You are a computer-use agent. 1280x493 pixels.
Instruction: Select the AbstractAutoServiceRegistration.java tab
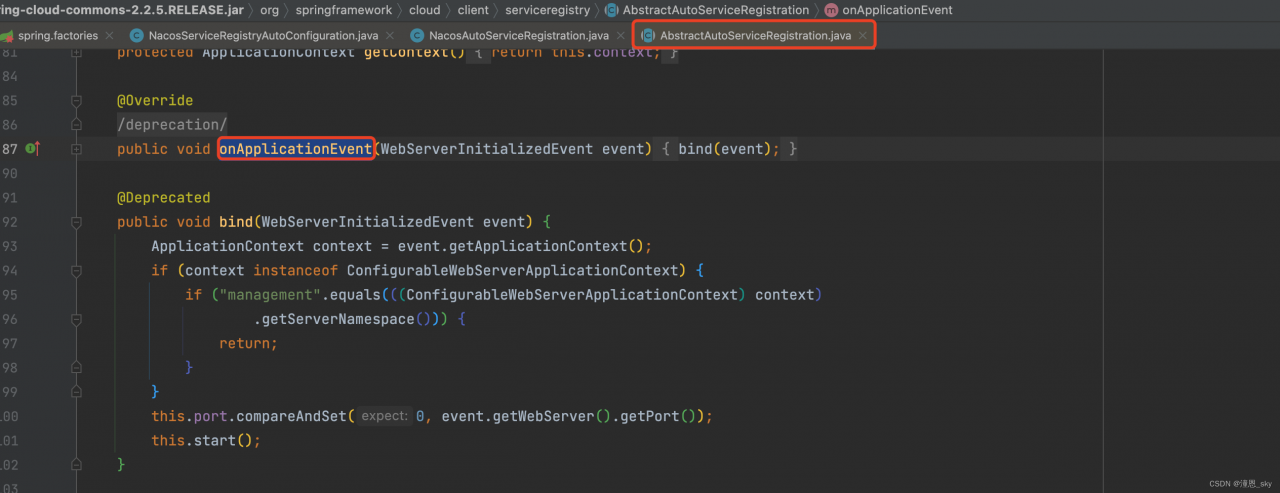[755, 35]
